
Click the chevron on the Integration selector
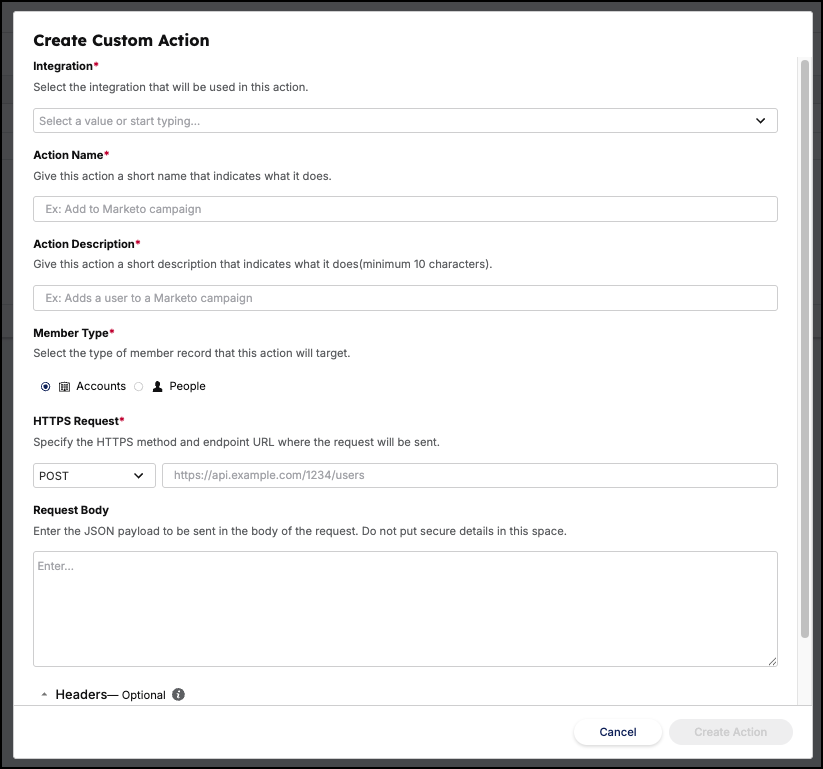click(763, 120)
